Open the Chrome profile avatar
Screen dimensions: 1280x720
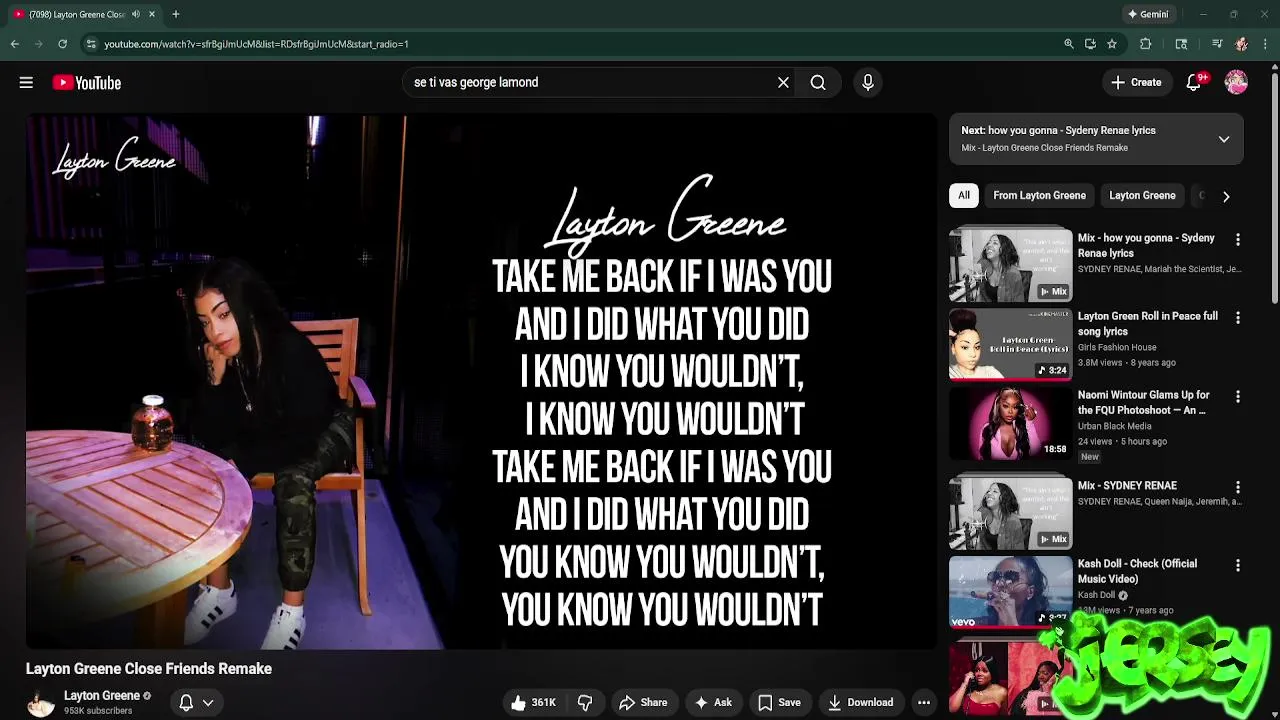click(1241, 44)
